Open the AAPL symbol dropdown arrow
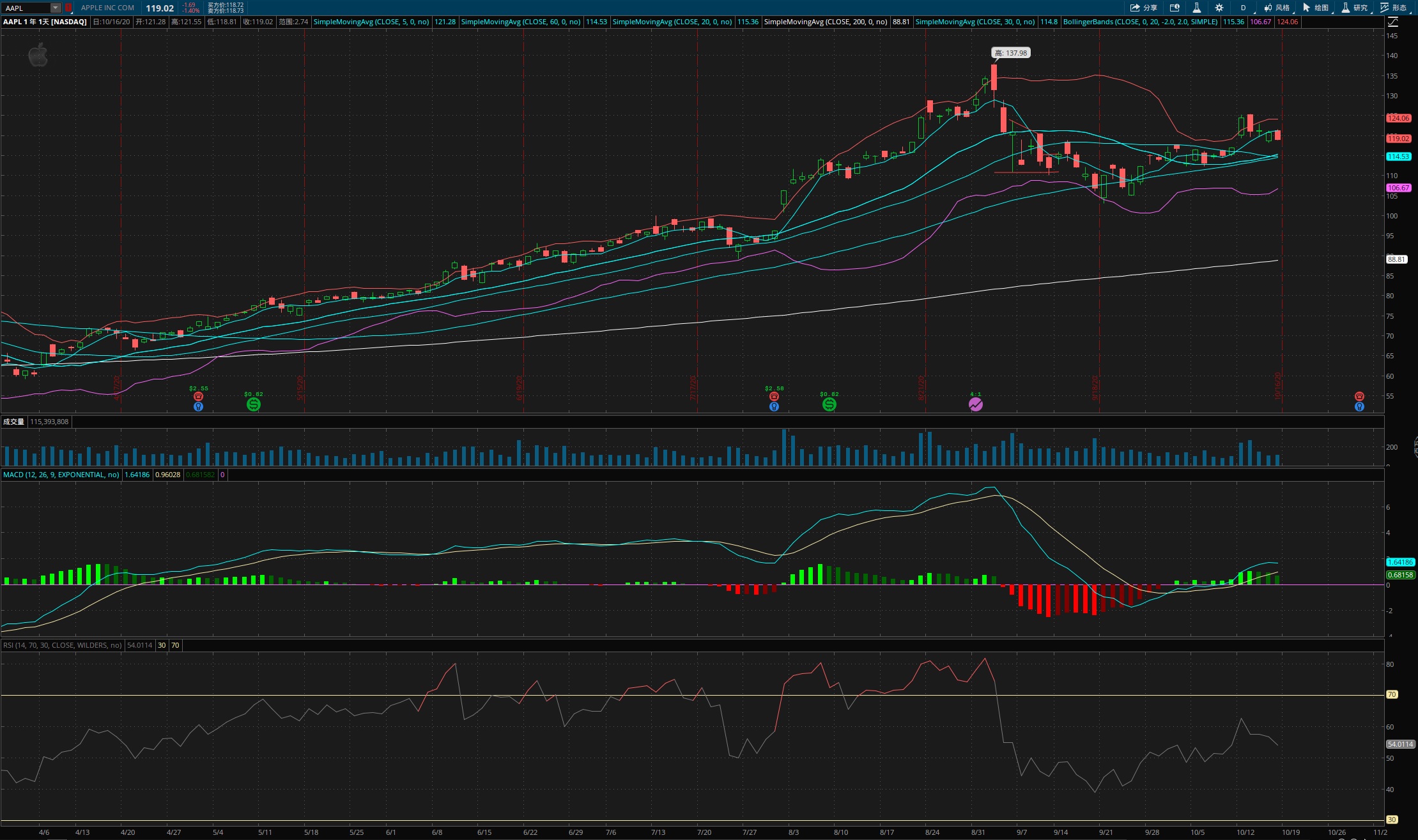 coord(56,8)
